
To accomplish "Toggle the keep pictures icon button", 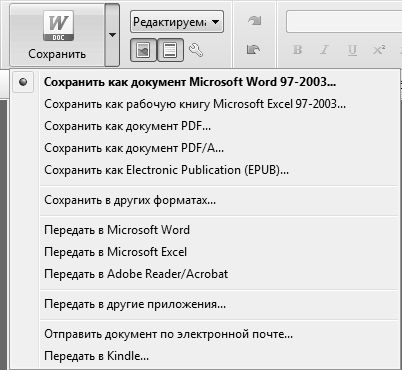I will (x=143, y=50).
